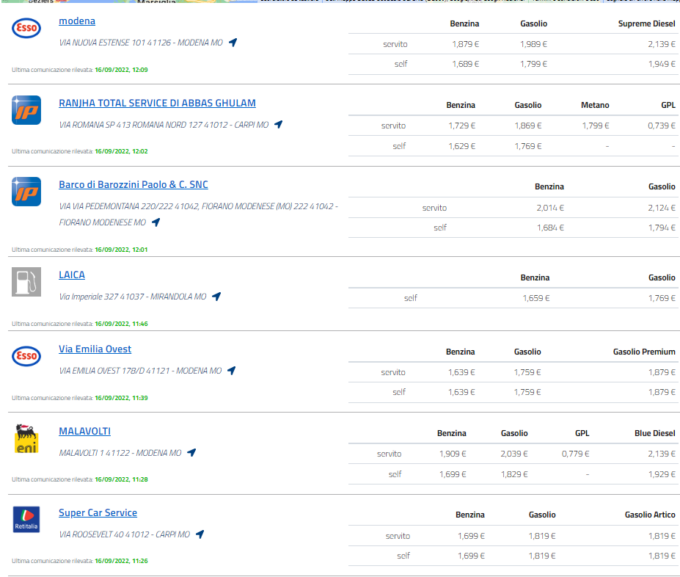Click Barco servito Benzina price 2,014 €

550,208
